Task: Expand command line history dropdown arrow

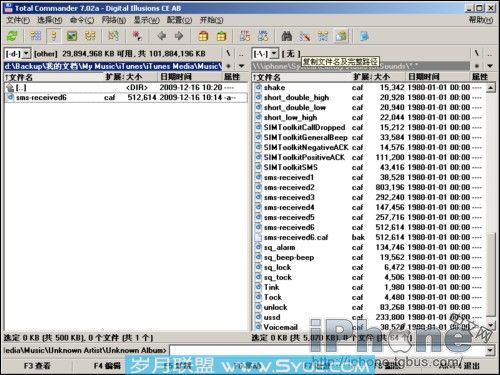Action: [x=490, y=350]
